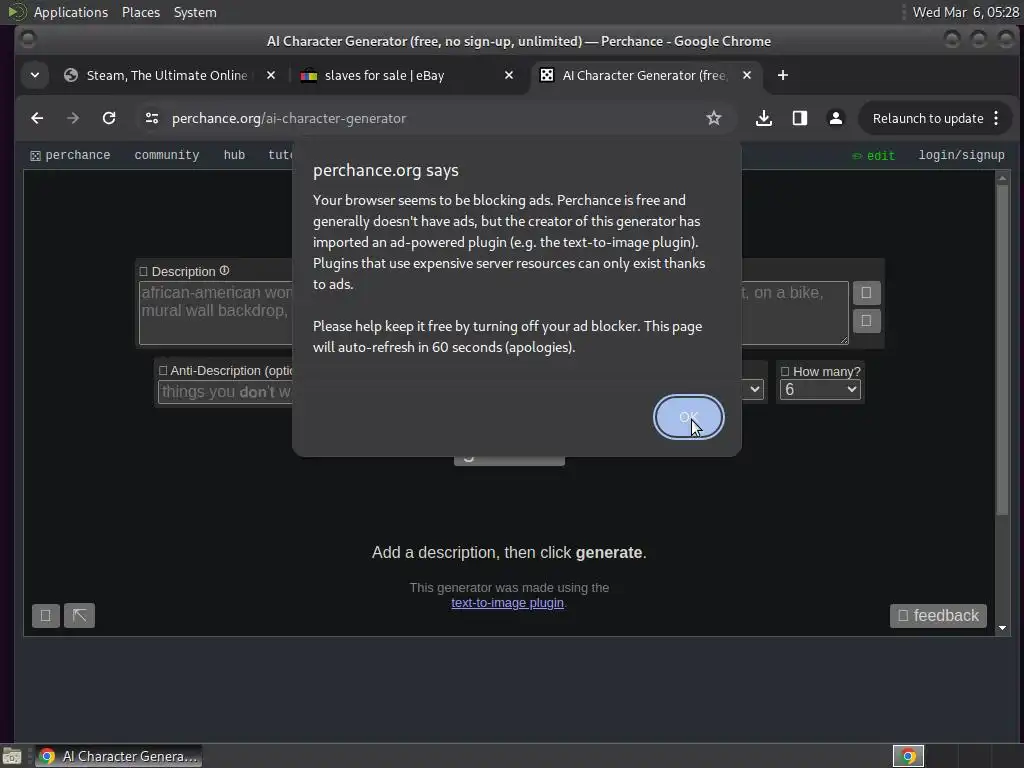The height and width of the screenshot is (768, 1024).
Task: Open the Applications menu
Action: coord(71,12)
